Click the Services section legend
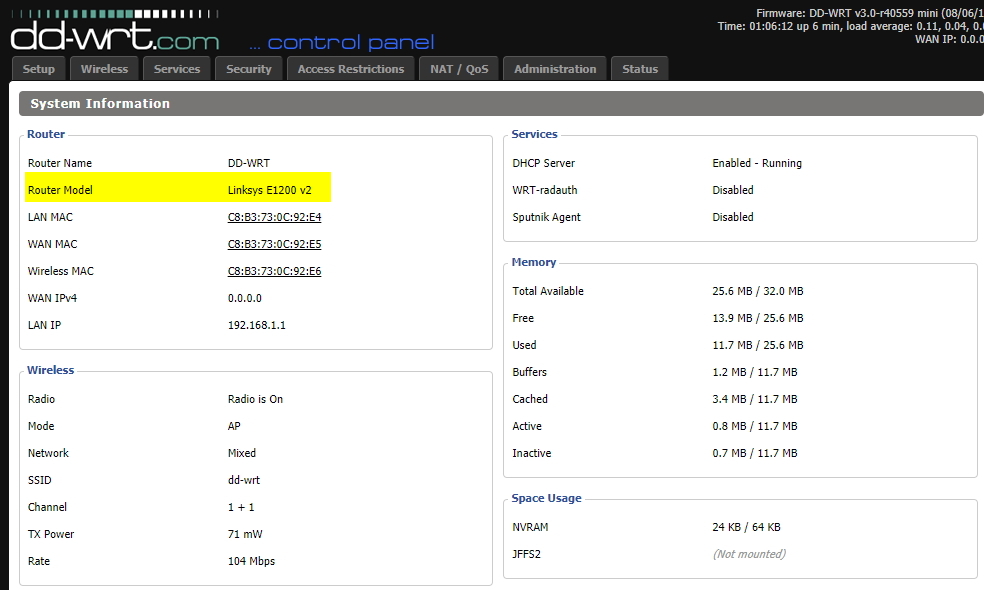Screen dimensions: 984x590 (534, 134)
